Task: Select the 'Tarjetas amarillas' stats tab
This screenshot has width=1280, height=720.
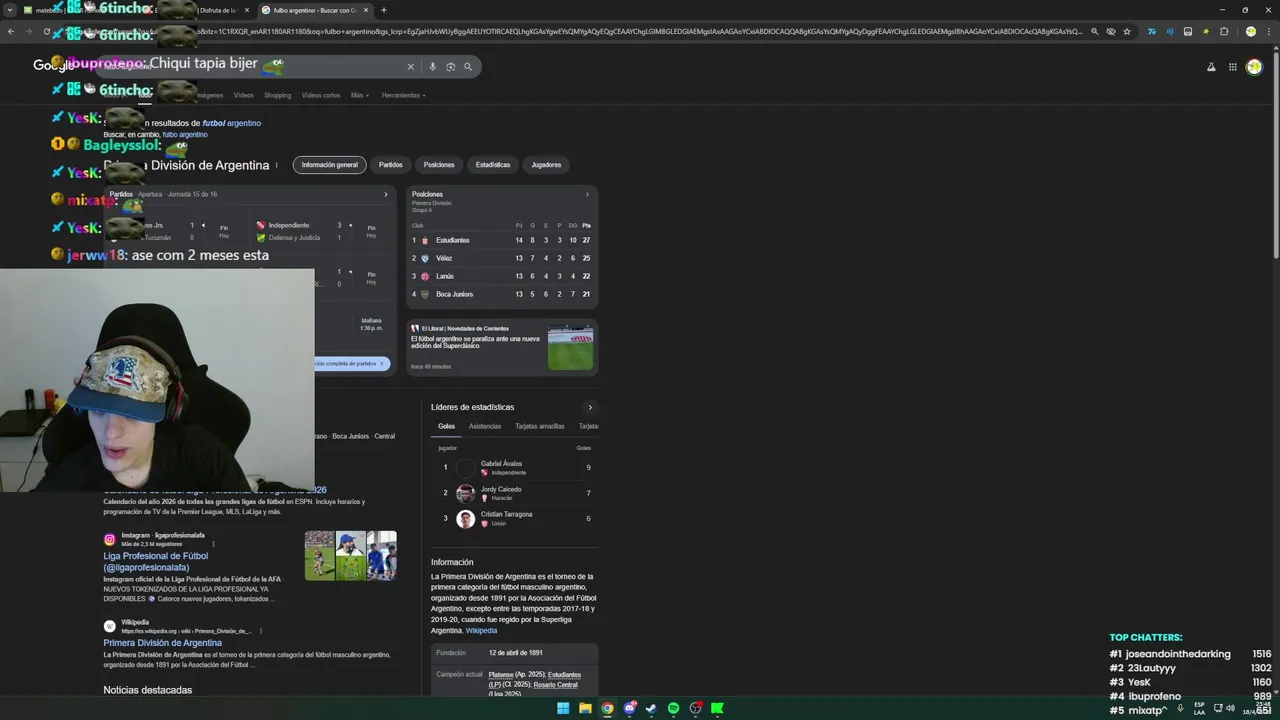Action: pos(540,426)
